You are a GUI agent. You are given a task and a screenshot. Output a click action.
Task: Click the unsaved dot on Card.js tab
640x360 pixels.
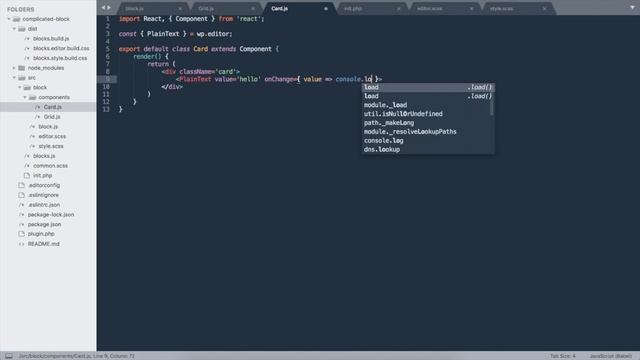pos(326,9)
